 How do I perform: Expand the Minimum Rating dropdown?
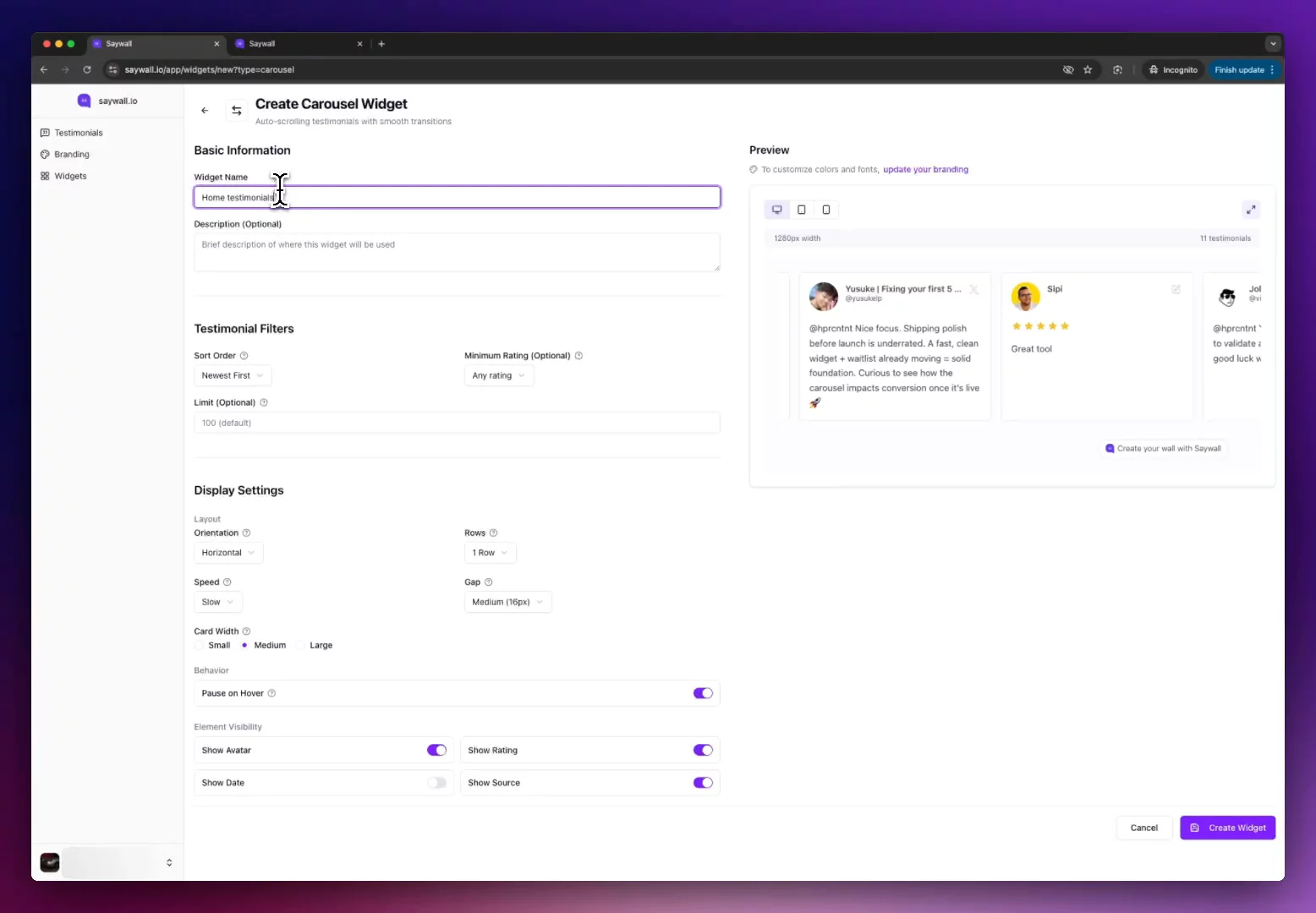click(x=498, y=376)
